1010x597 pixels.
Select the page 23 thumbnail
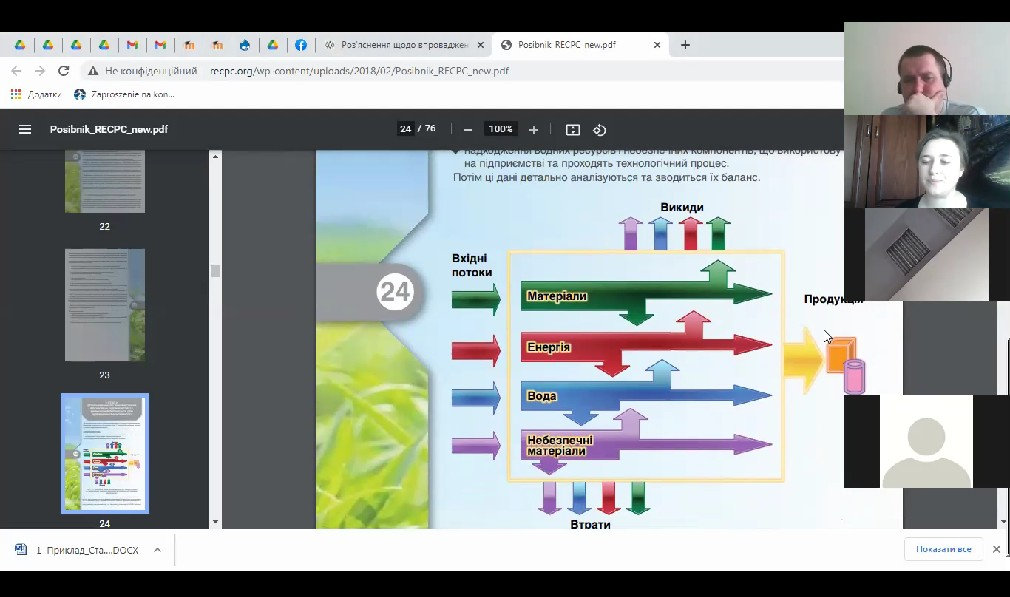coord(104,304)
